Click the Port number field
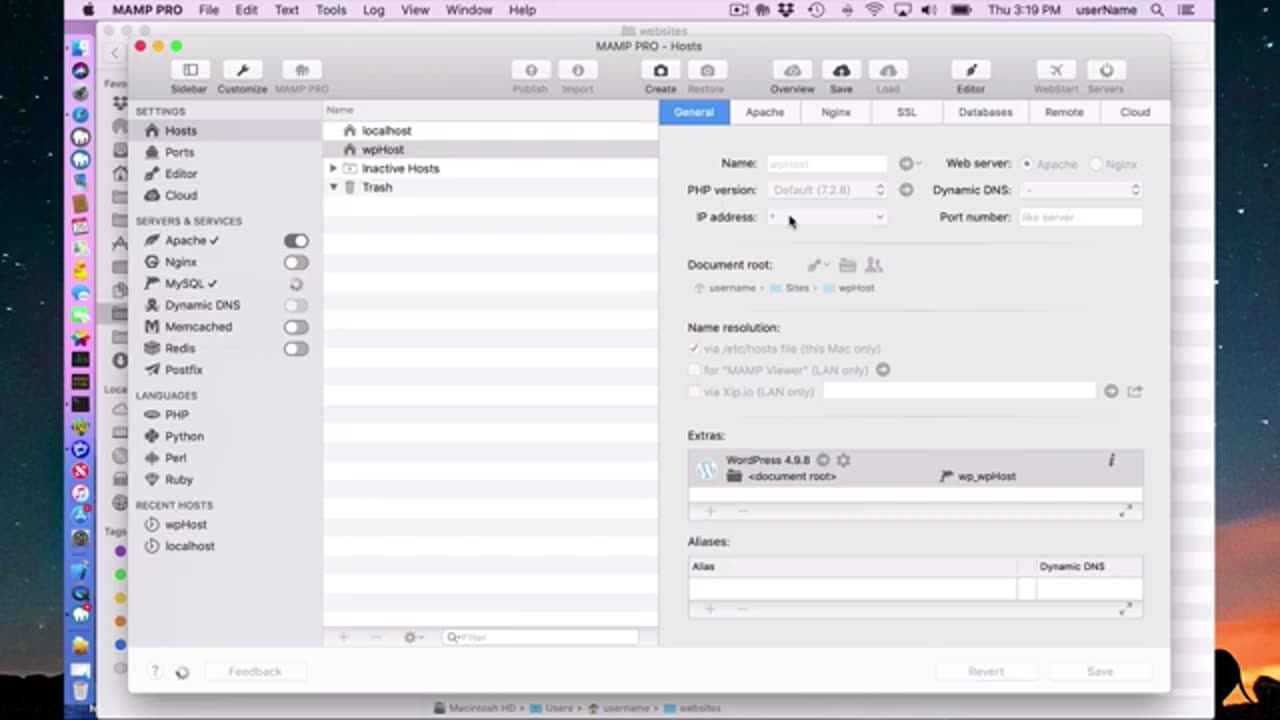The width and height of the screenshot is (1280, 720). pos(1081,217)
